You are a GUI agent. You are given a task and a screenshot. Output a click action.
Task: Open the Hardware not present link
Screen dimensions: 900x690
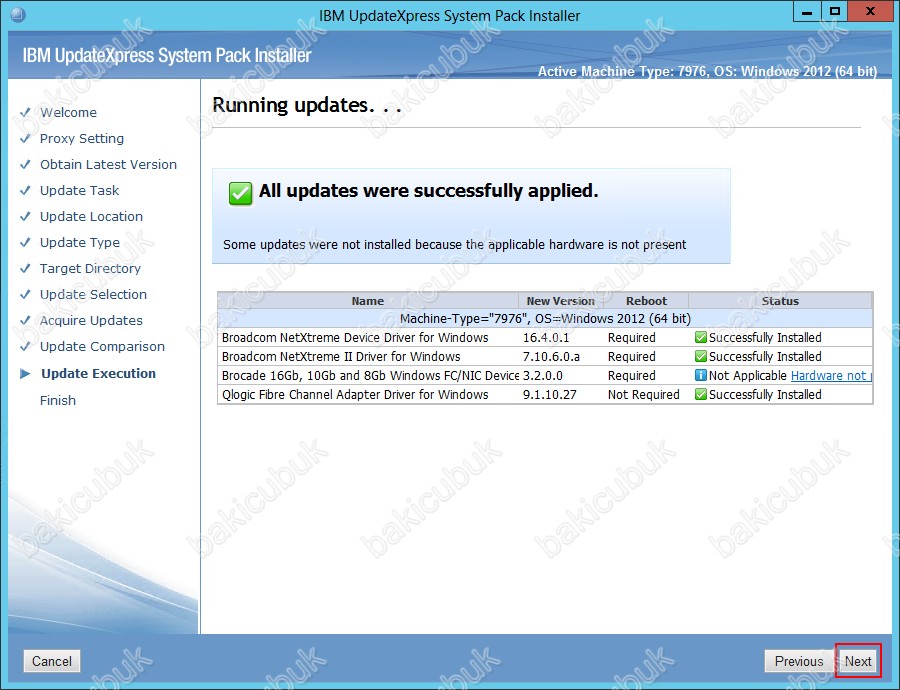[831, 375]
